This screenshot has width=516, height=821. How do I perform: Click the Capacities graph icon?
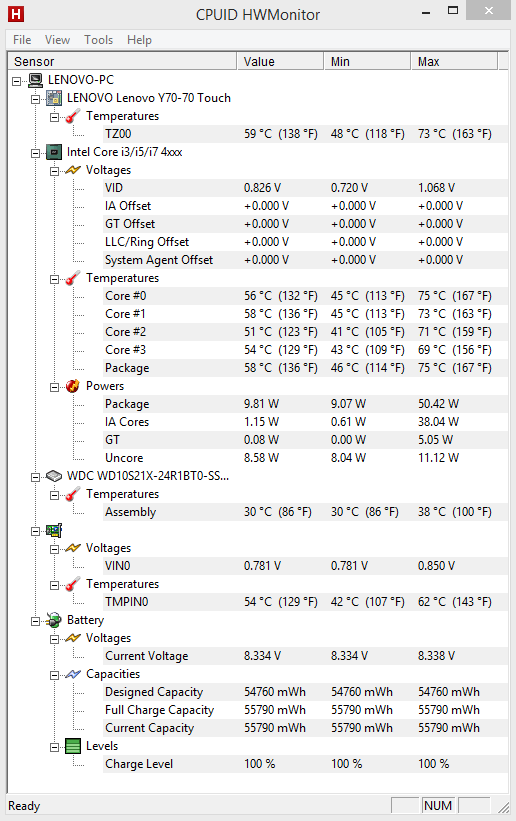73,674
